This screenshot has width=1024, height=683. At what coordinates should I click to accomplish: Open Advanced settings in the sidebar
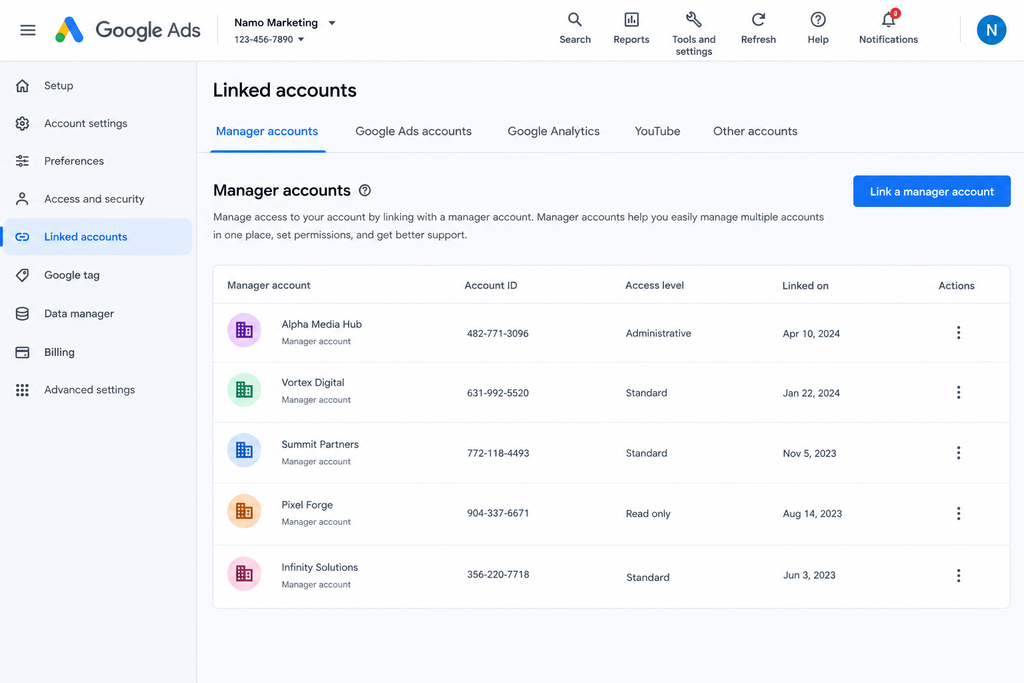[89, 390]
